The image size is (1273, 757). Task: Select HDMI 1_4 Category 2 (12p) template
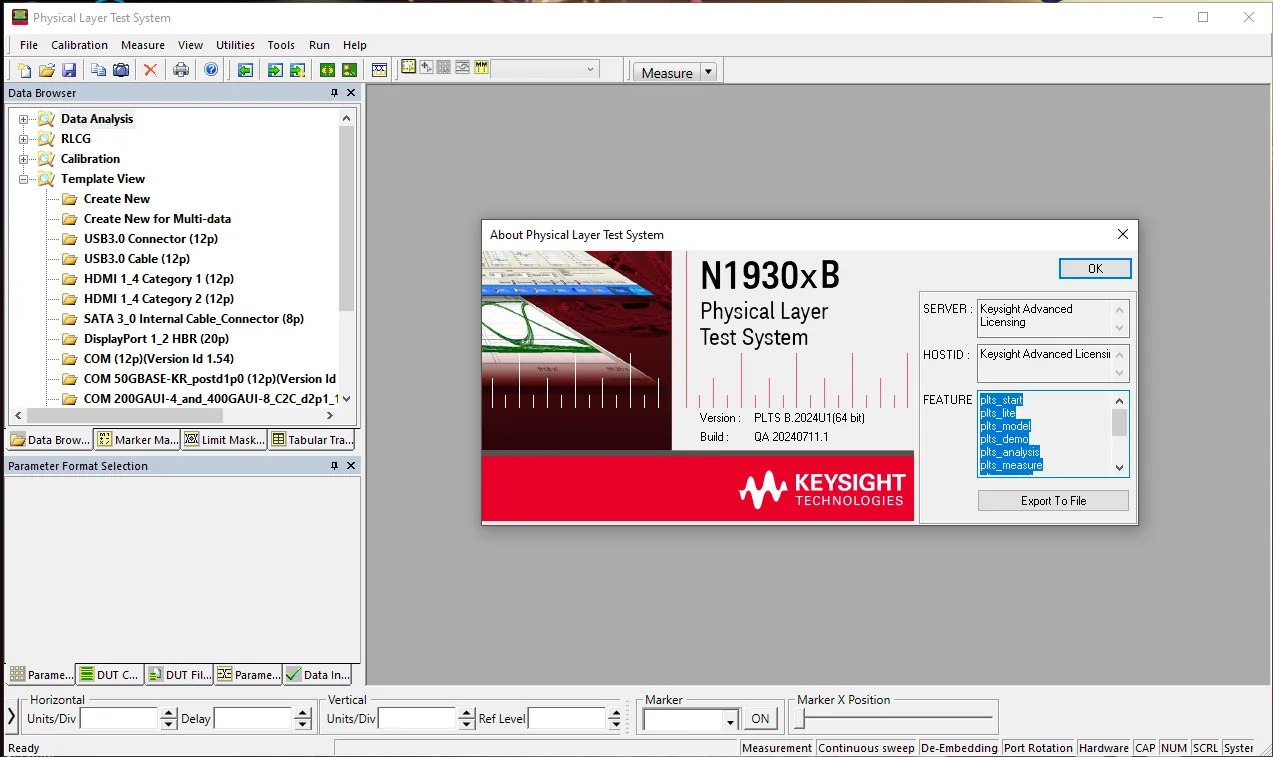159,299
